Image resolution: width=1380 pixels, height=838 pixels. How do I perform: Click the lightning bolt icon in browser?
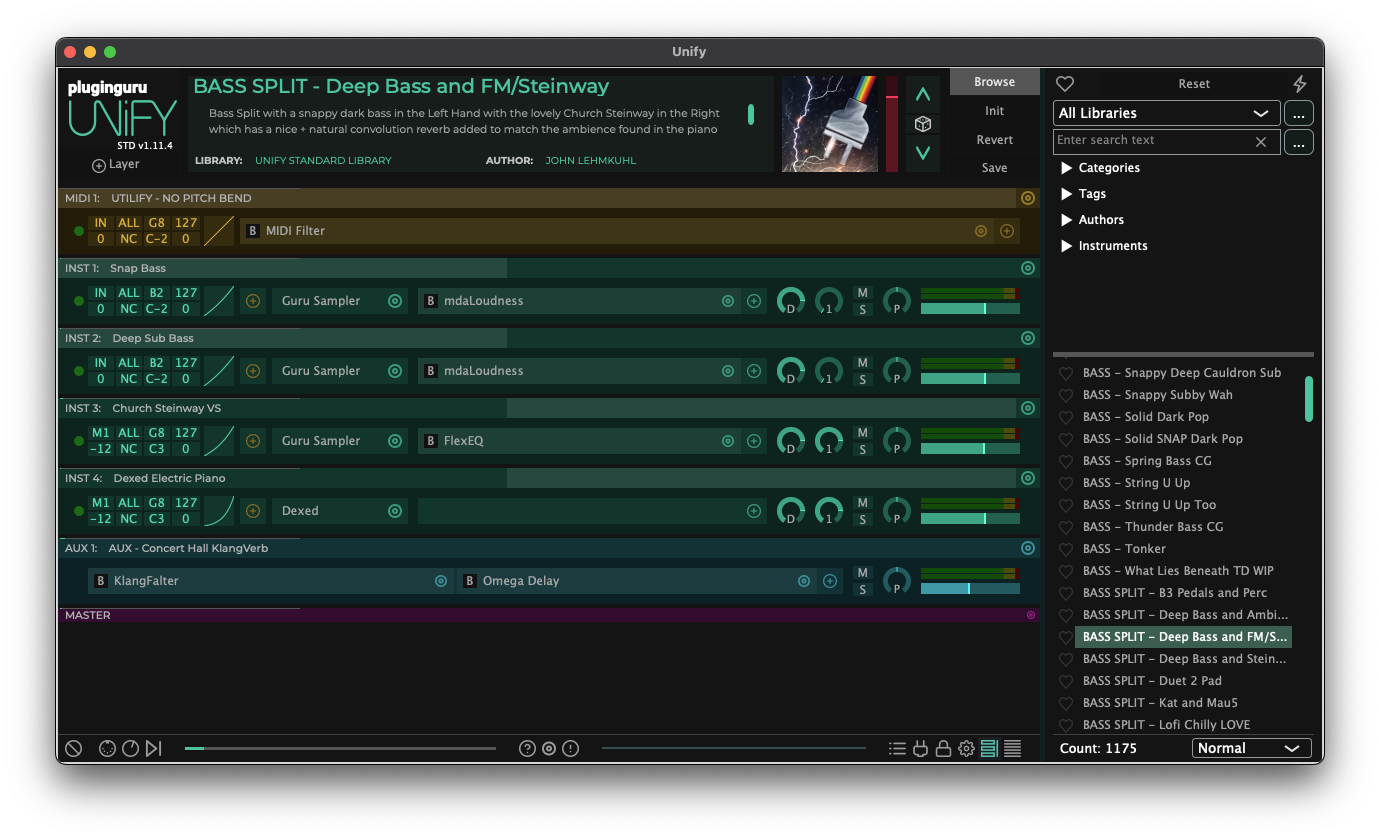pyautogui.click(x=1300, y=84)
